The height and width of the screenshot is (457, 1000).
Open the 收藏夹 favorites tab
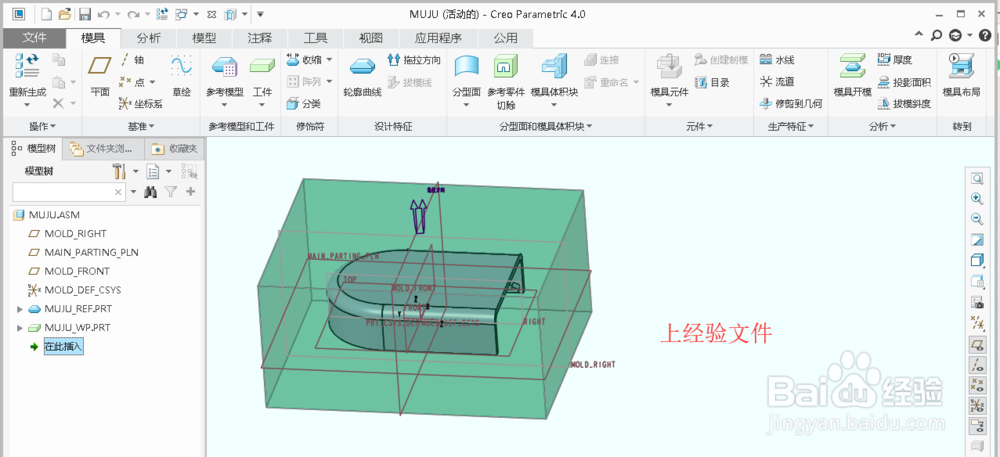pos(175,149)
